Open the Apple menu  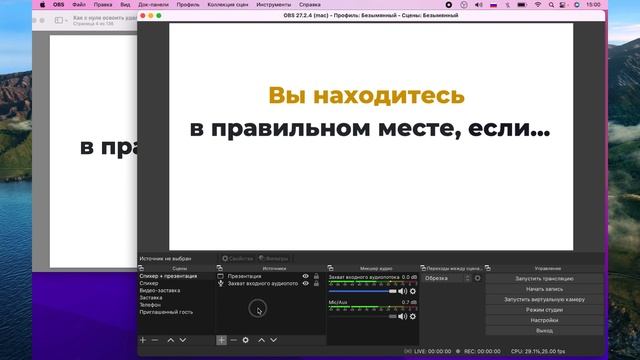(42, 5)
